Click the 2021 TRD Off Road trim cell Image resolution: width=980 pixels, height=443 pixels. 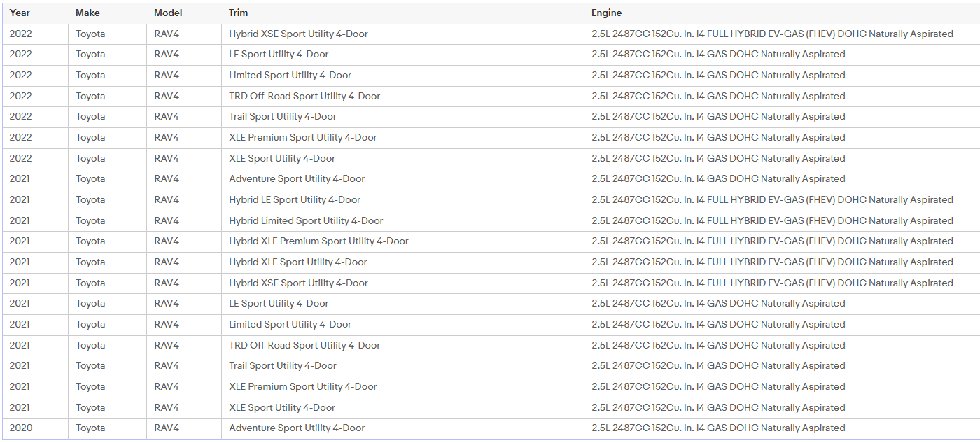click(304, 345)
